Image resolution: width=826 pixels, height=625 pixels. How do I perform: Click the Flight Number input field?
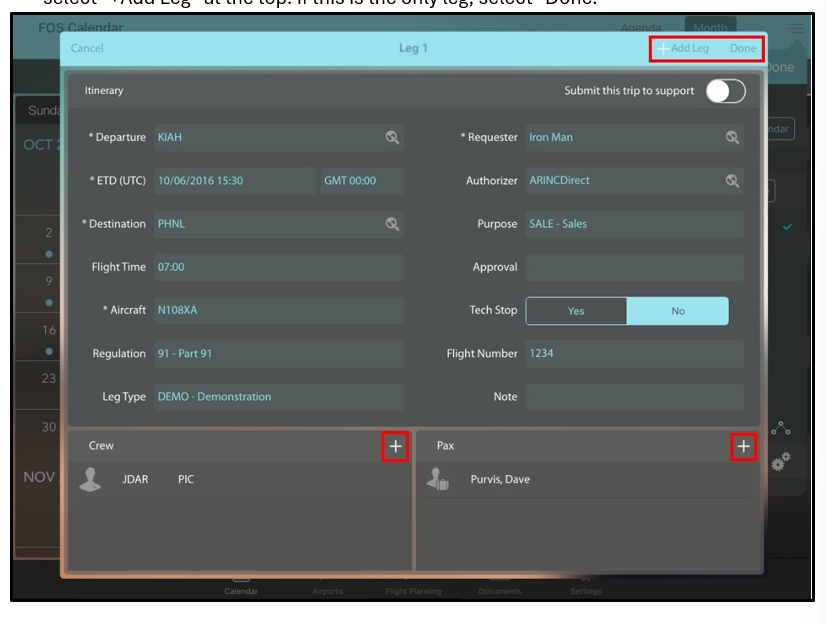(634, 354)
